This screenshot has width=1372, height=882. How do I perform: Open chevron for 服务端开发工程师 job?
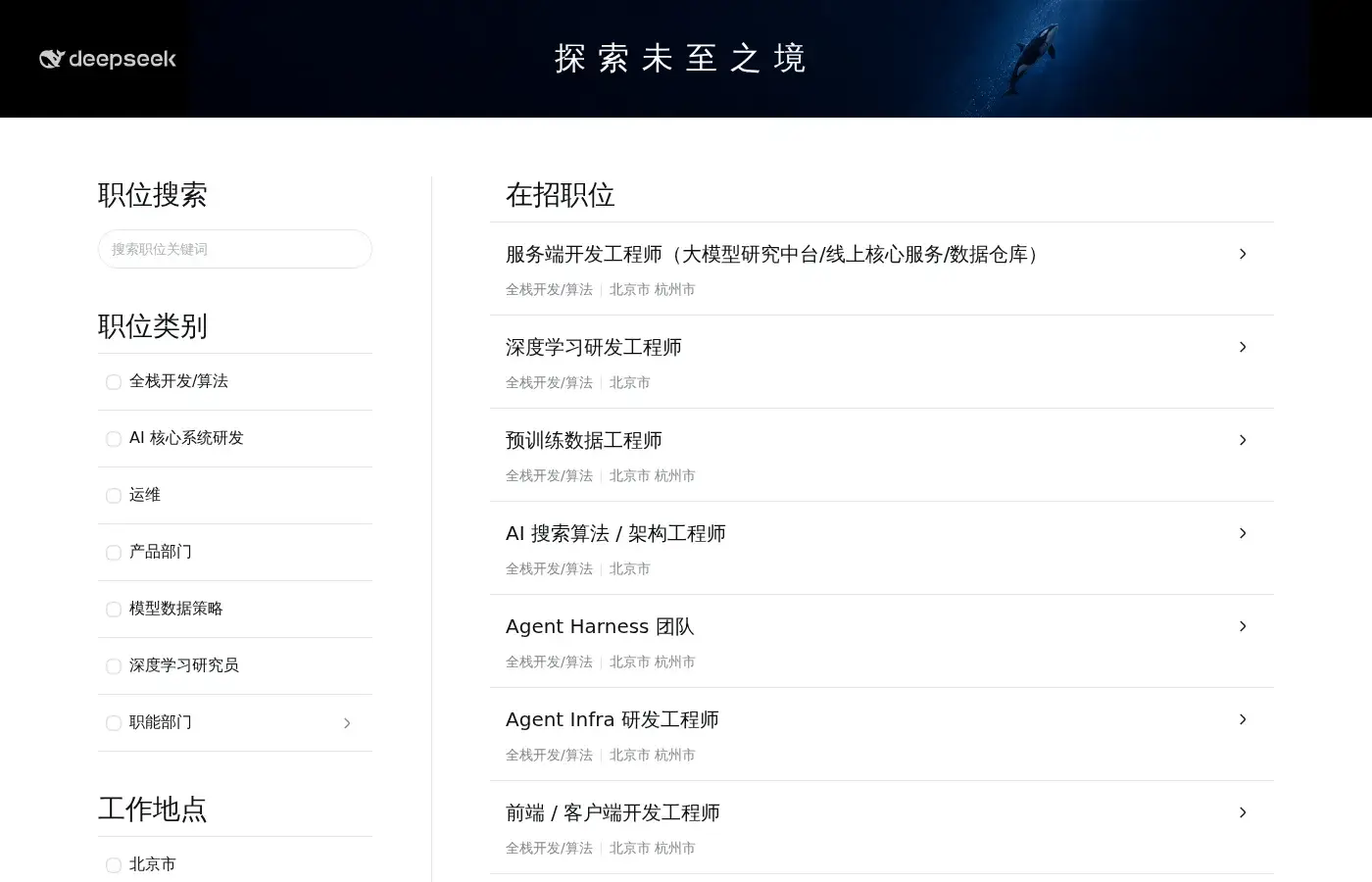(1243, 254)
